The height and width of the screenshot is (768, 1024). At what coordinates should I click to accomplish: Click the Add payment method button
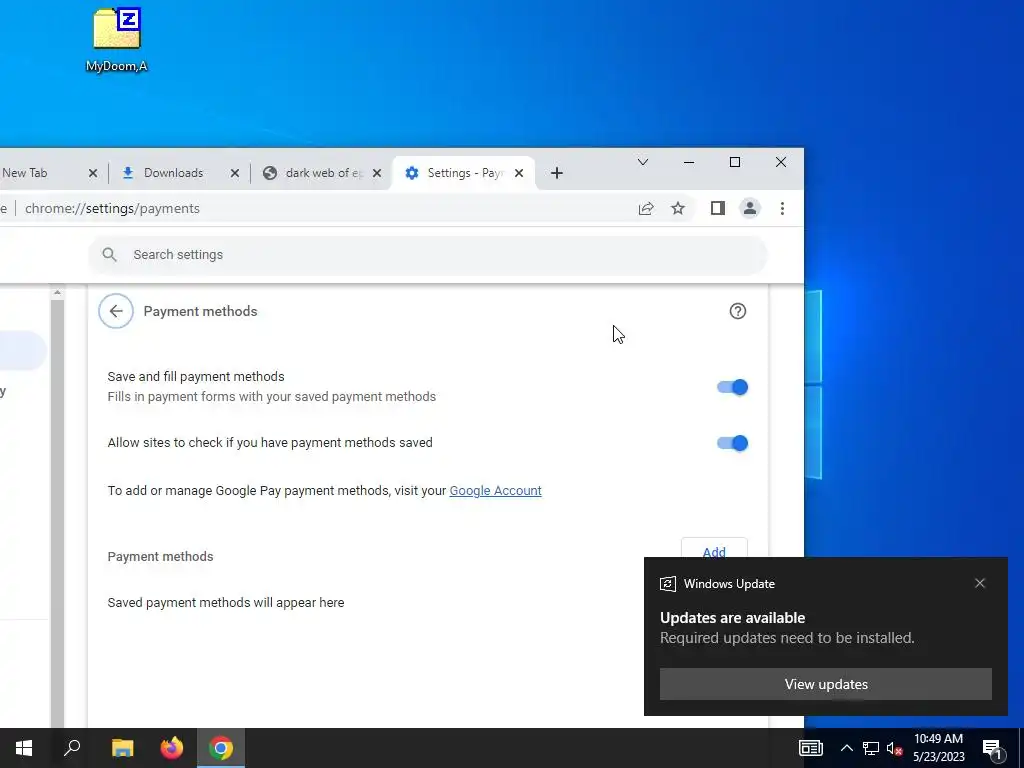click(714, 550)
